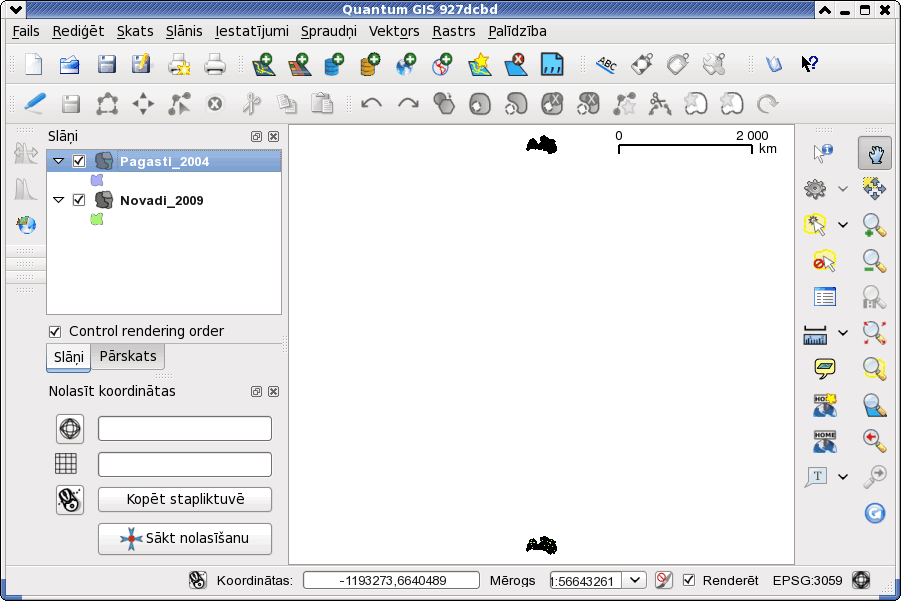Image resolution: width=901 pixels, height=601 pixels.
Task: Choose the Zoom In magnifier
Action: coord(874,225)
